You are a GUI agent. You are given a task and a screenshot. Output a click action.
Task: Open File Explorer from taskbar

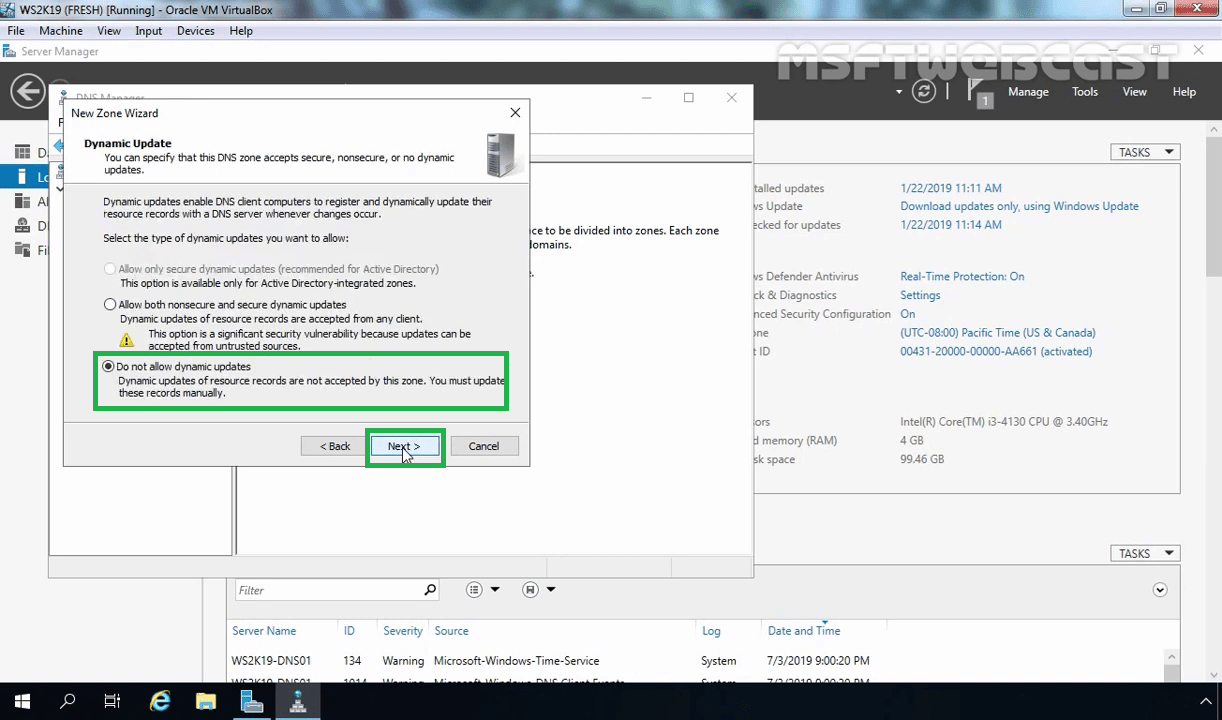pyautogui.click(x=206, y=702)
